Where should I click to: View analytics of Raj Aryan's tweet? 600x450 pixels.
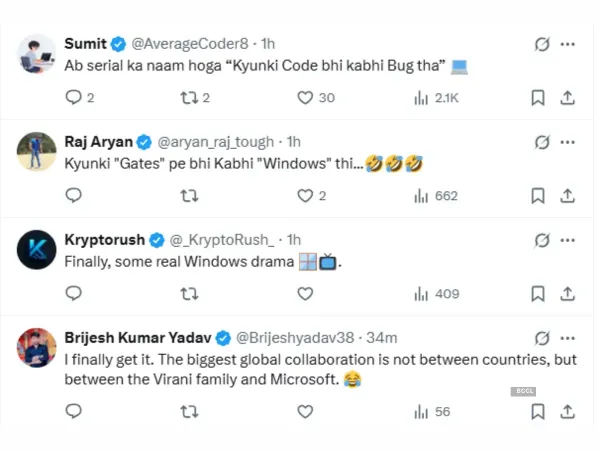click(x=421, y=195)
